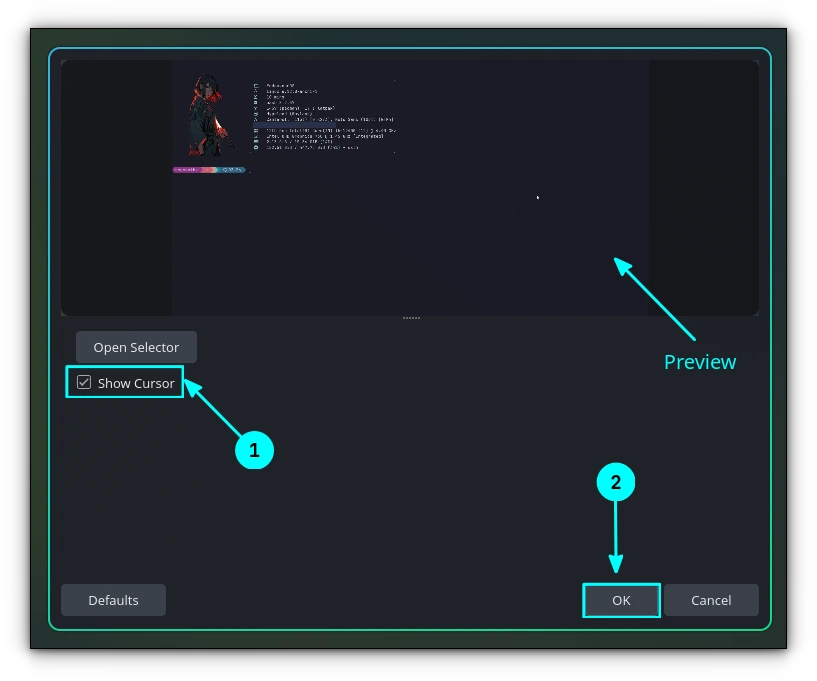817x681 pixels.
Task: Click the arrowhead pointing at the preview area
Action: click(x=622, y=266)
